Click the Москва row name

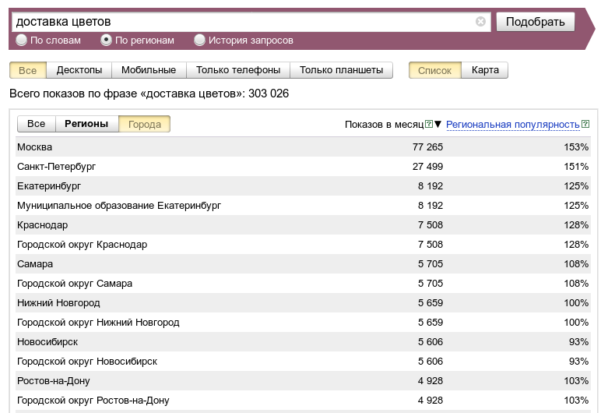click(x=35, y=147)
